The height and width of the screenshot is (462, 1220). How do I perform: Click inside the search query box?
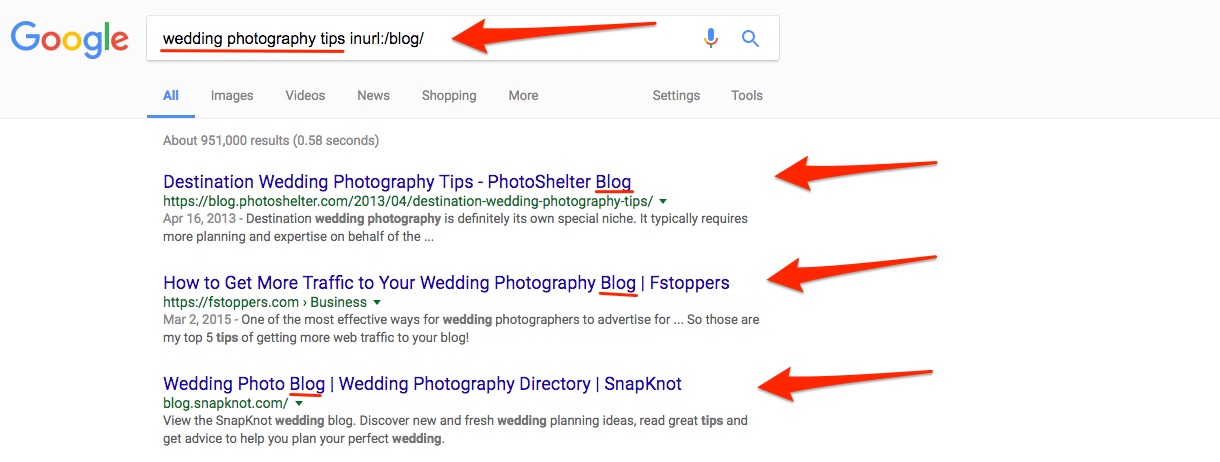(420, 39)
